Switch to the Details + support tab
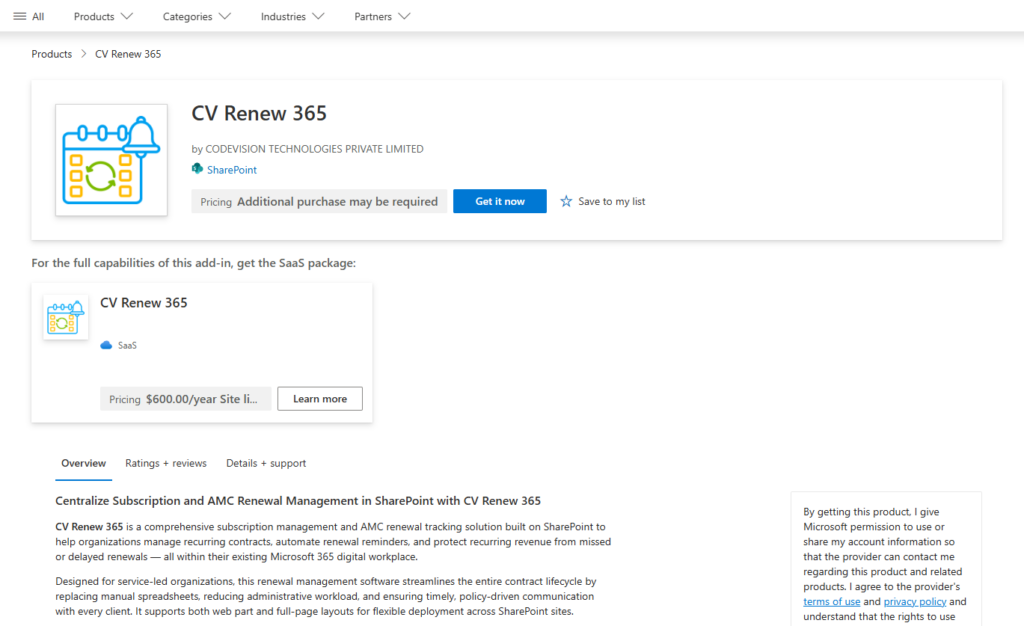 point(266,463)
